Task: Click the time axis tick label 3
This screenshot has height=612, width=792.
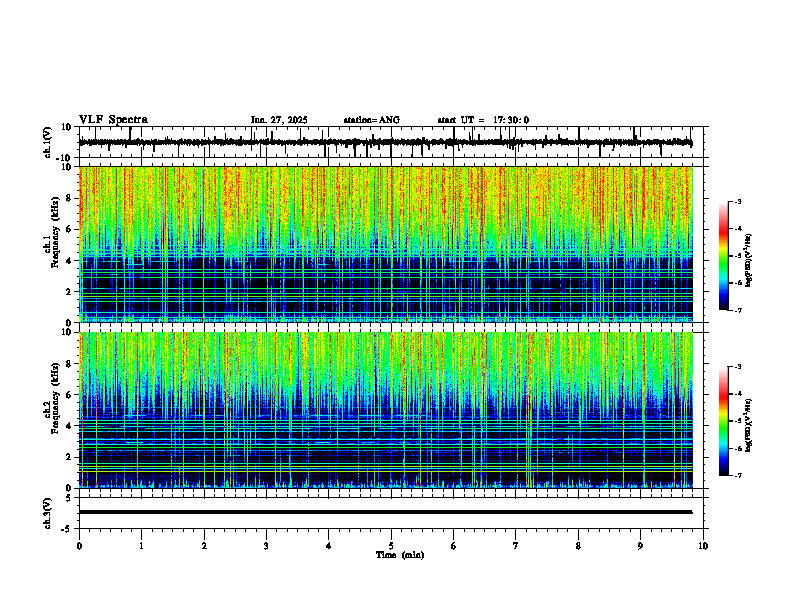Action: pyautogui.click(x=266, y=546)
